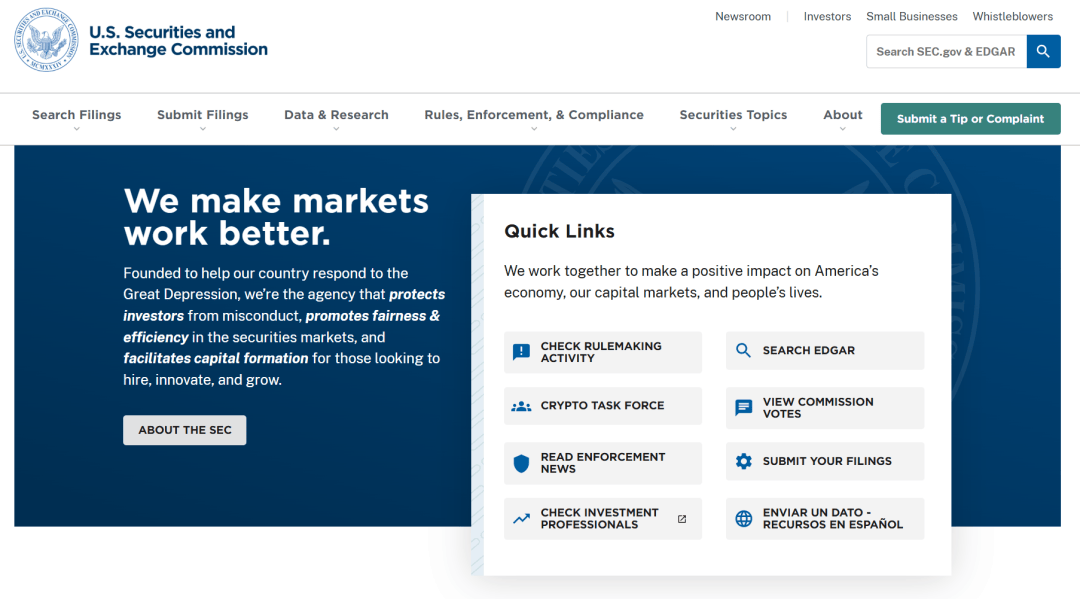
Task: Click the Check Rulemaking Activity alert icon
Action: [521, 352]
